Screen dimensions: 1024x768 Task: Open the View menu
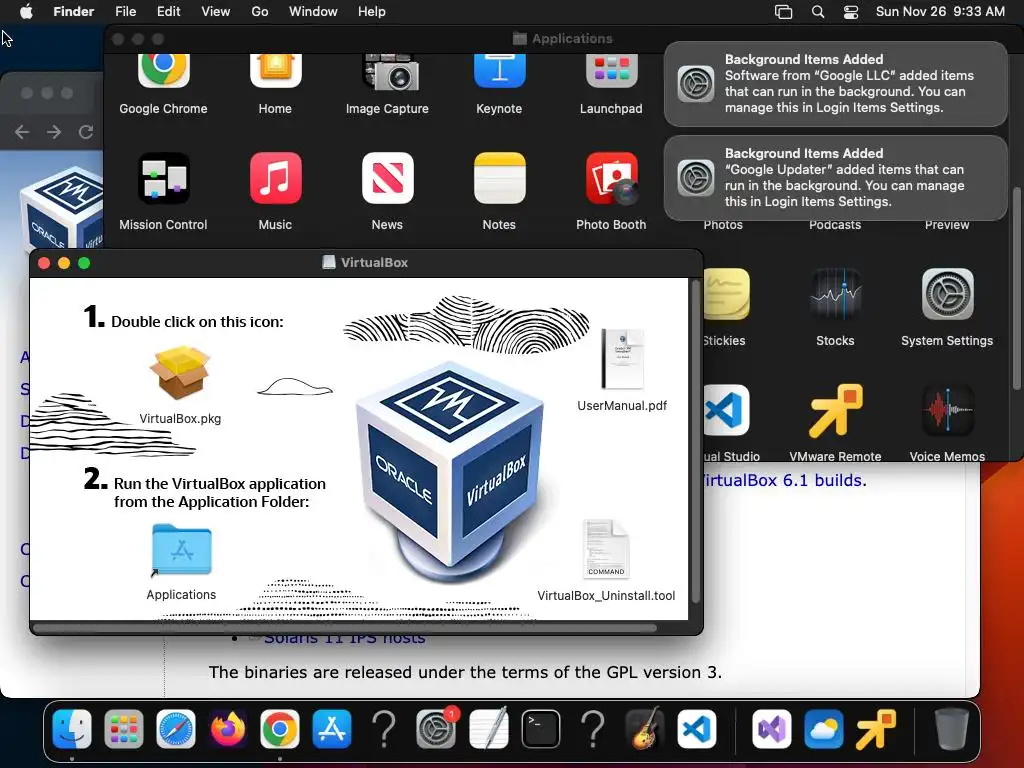pyautogui.click(x=216, y=12)
